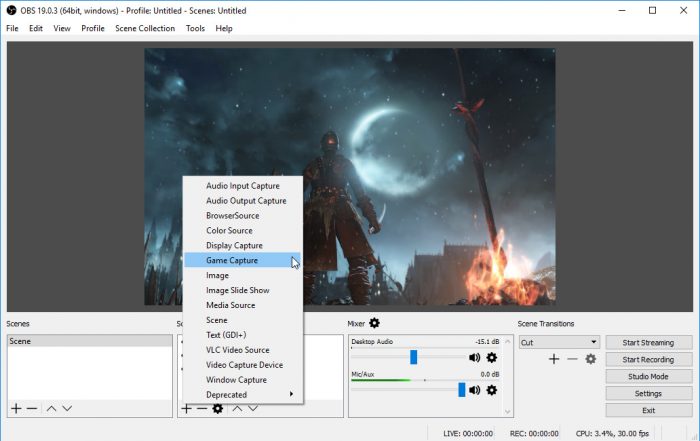The image size is (700, 441).
Task: Choose Image source entry
Action: click(243, 275)
